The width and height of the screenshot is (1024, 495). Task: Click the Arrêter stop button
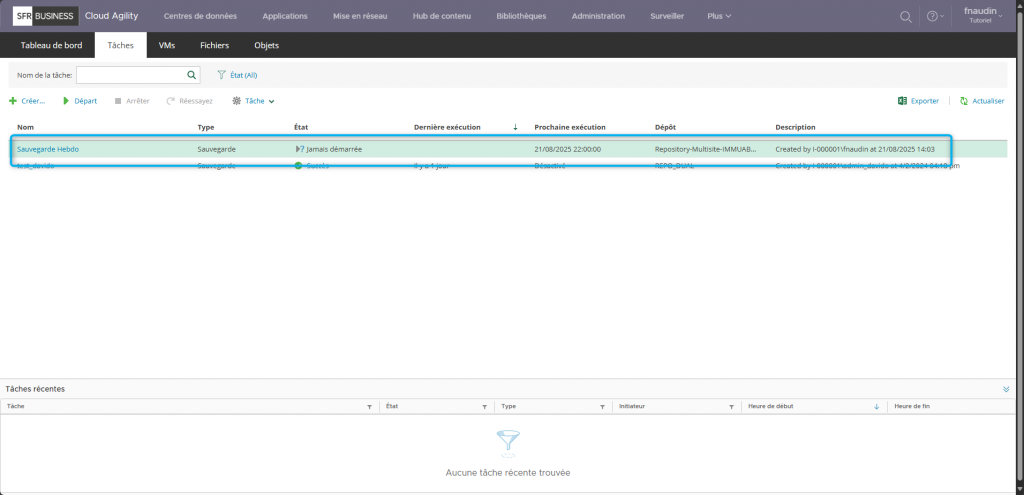[132, 101]
